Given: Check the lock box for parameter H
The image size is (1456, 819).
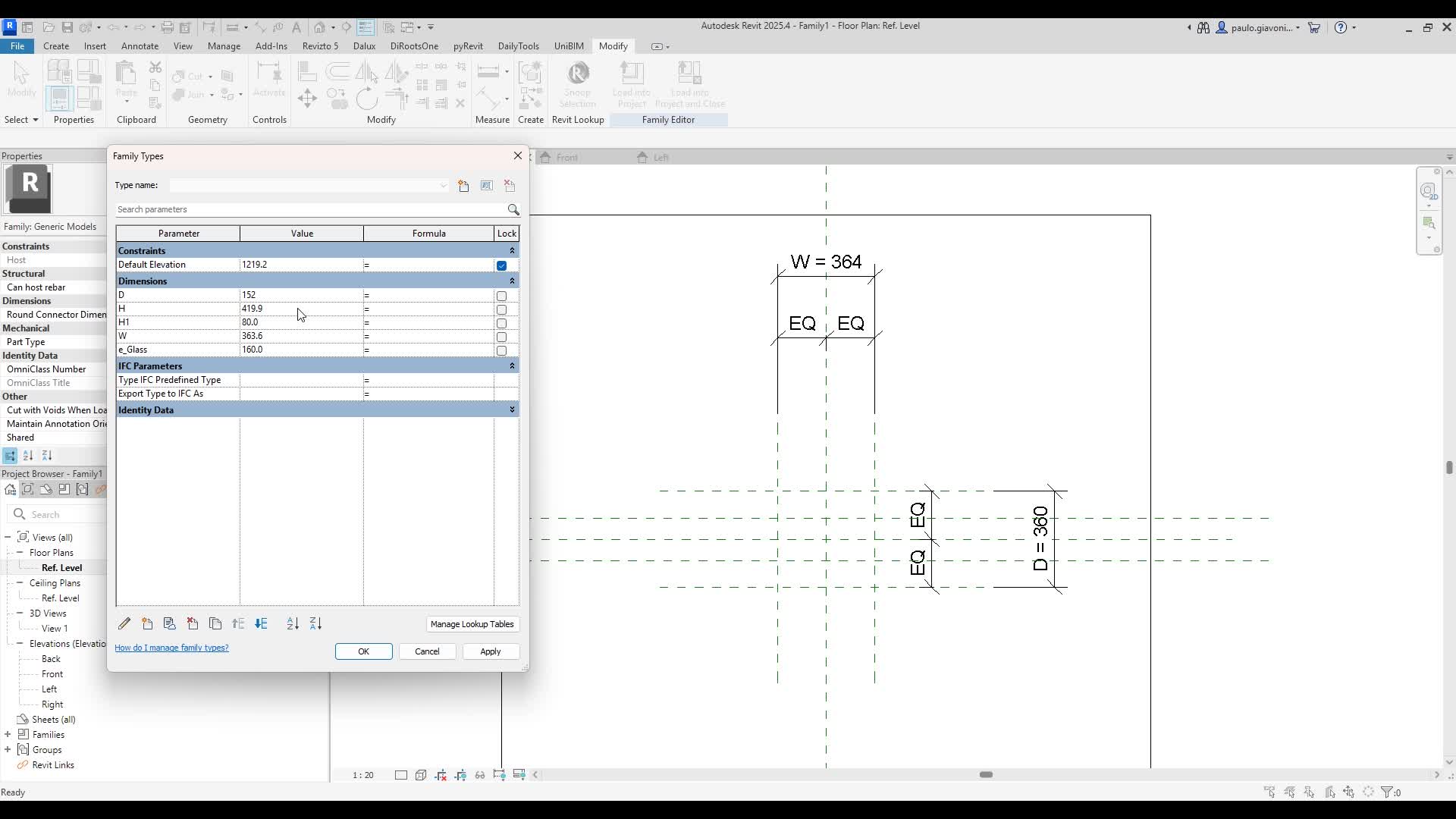Looking at the screenshot, I should [x=501, y=309].
